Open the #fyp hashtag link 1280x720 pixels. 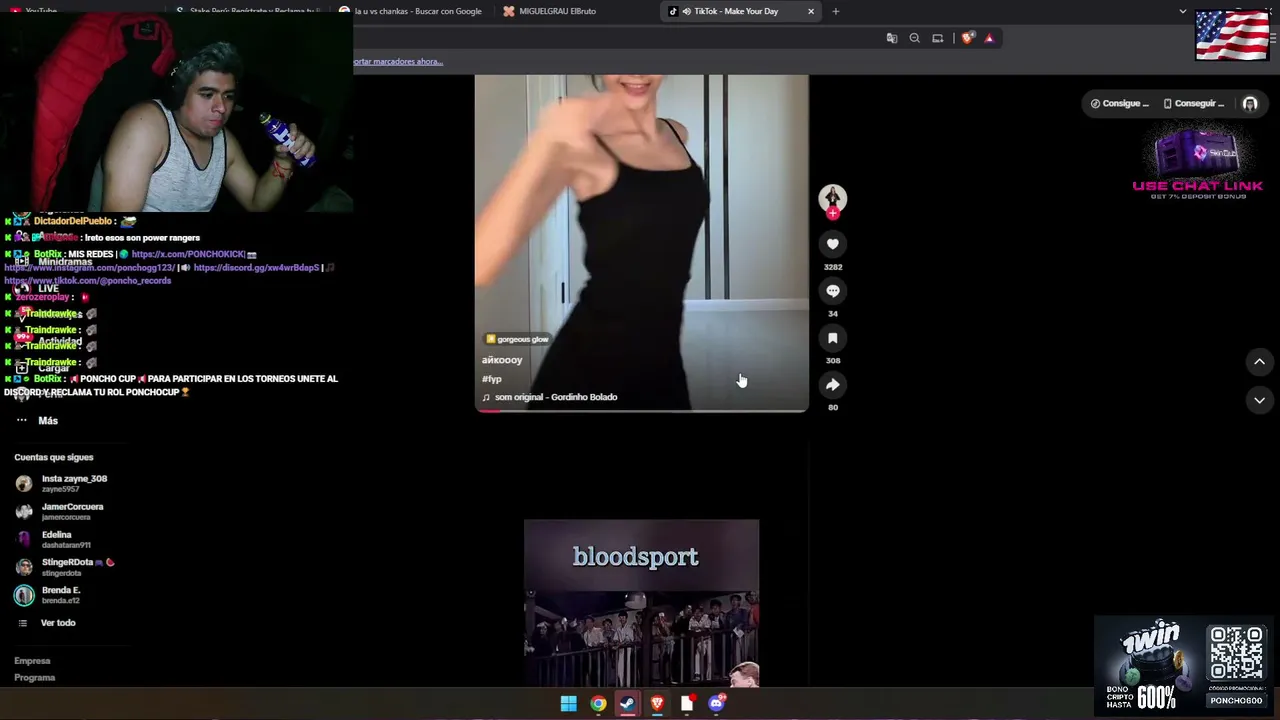pos(491,379)
